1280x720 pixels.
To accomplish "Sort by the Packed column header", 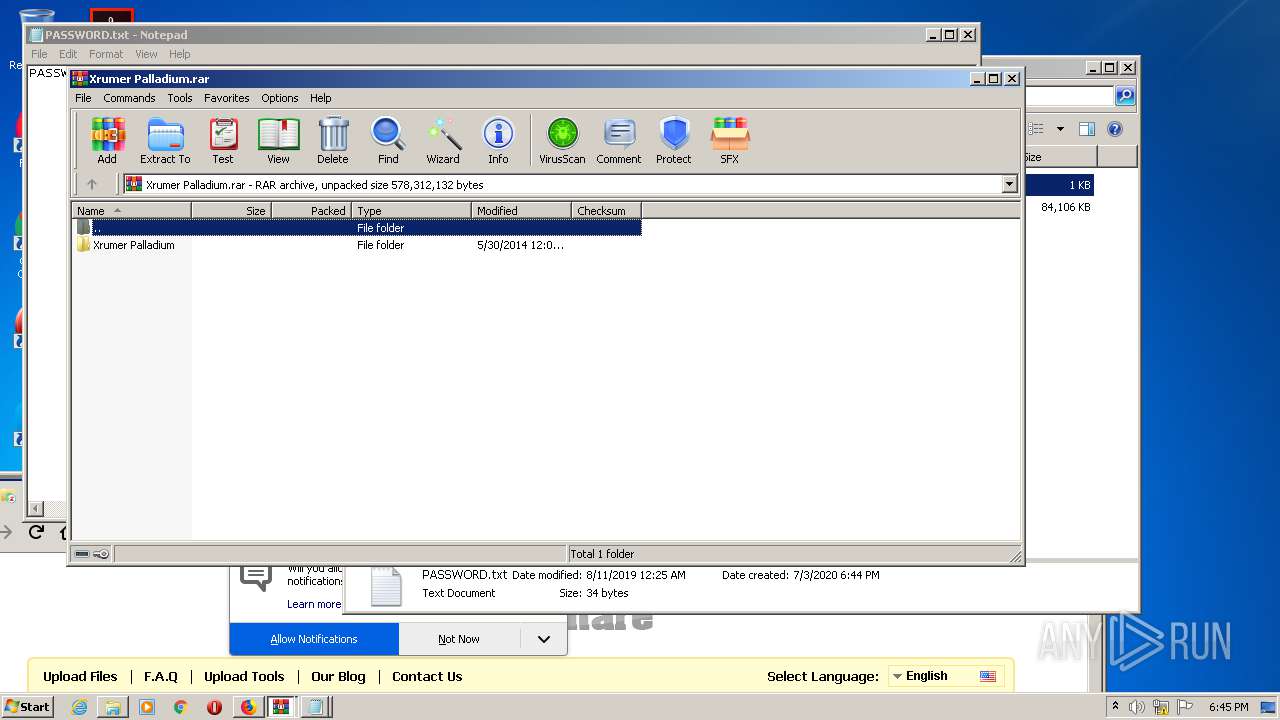I will coord(311,210).
